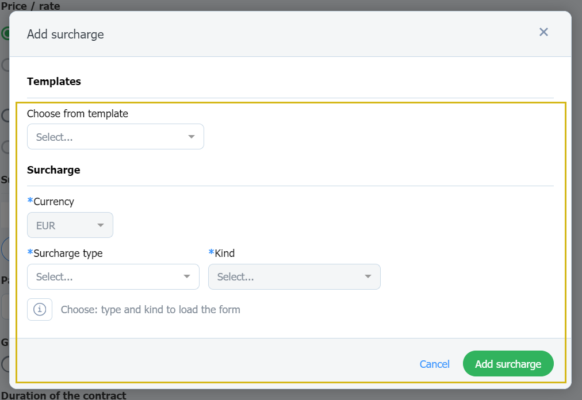
Task: Click the green Add surcharge button
Action: pos(508,364)
